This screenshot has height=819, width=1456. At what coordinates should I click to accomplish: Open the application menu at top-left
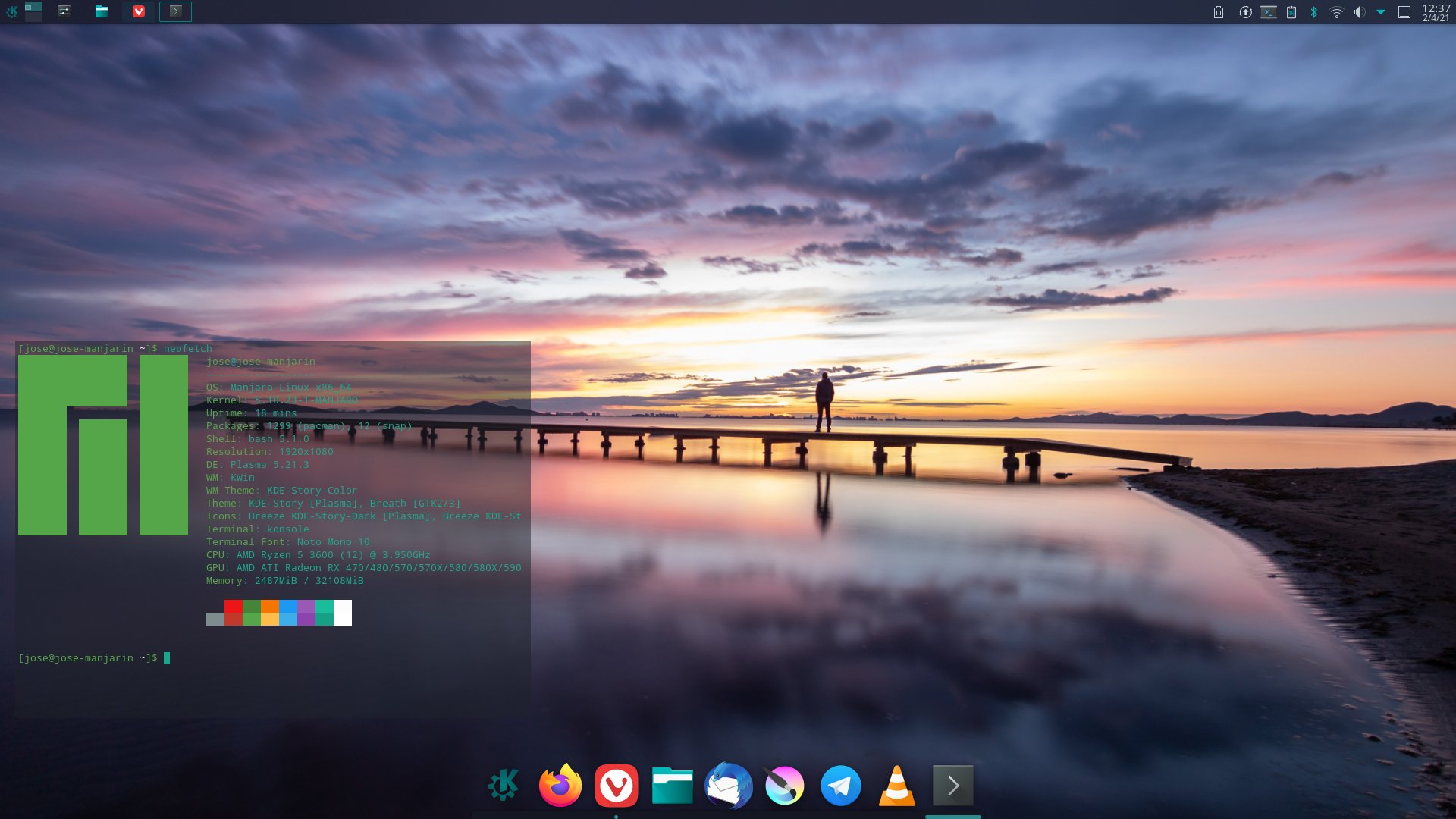[x=11, y=11]
